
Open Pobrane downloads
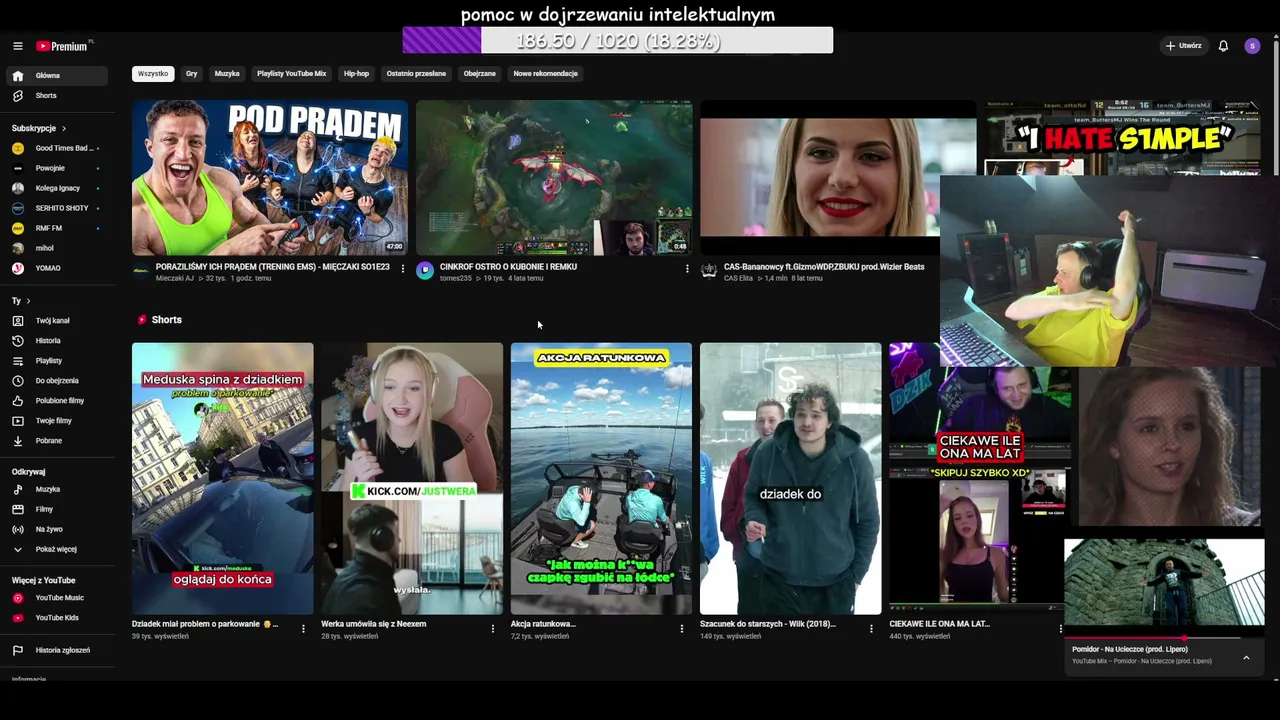tap(58, 441)
